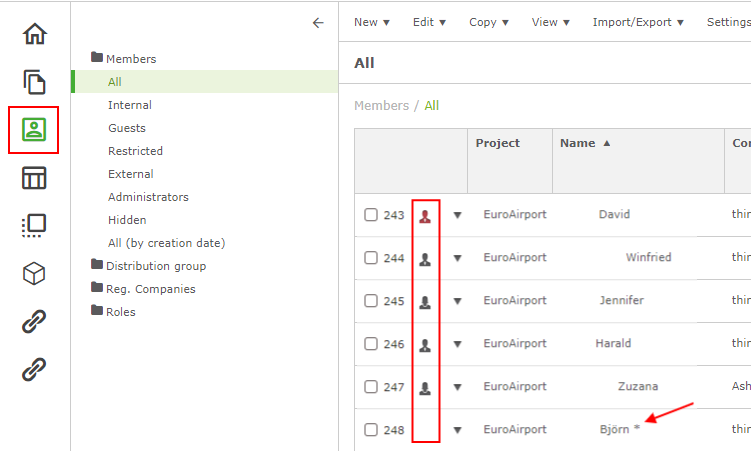Screen dimensions: 751x451
Task: Open the Members contact icon in sidebar
Action: [34, 130]
